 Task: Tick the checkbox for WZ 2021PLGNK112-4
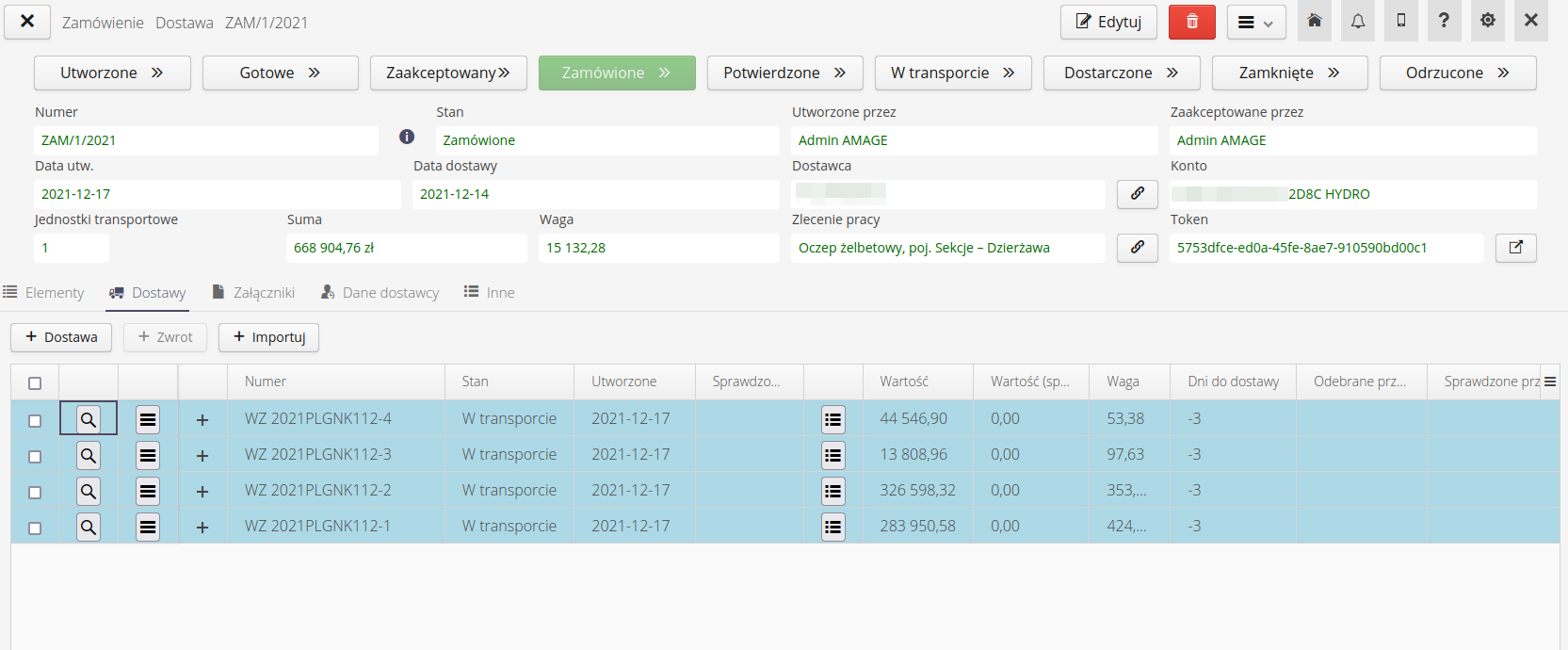click(x=35, y=420)
